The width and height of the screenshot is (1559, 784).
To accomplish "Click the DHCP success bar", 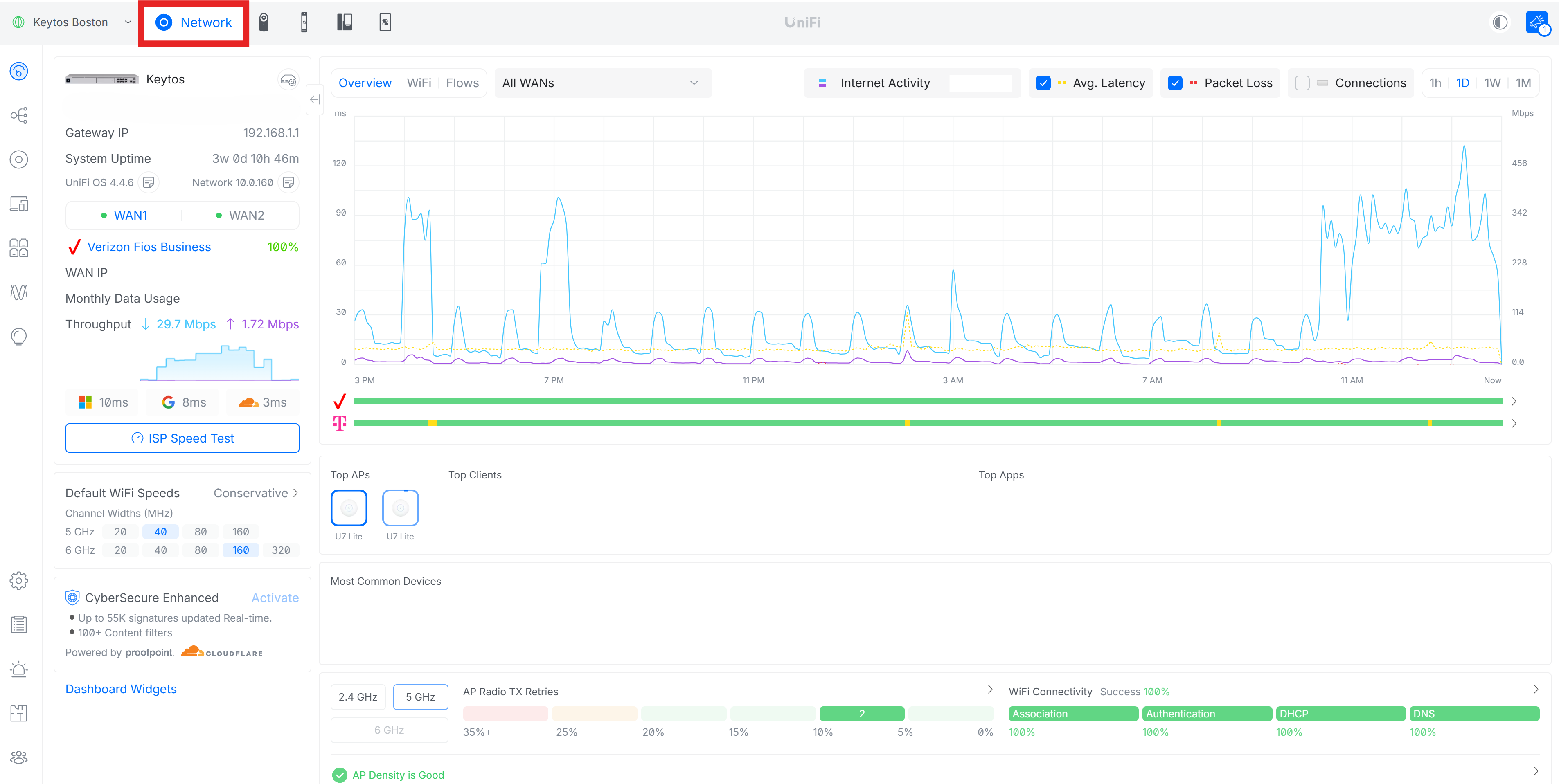I will (1340, 714).
